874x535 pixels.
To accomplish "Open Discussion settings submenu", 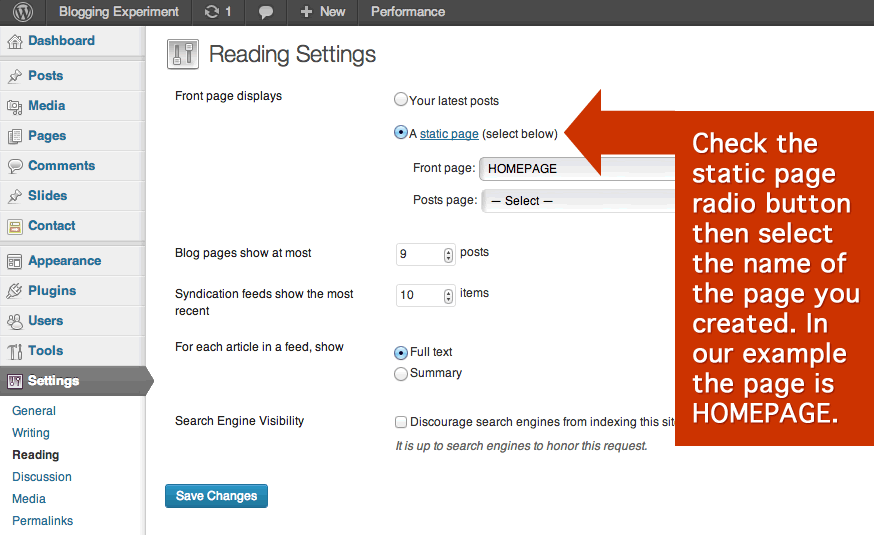I will point(42,477).
